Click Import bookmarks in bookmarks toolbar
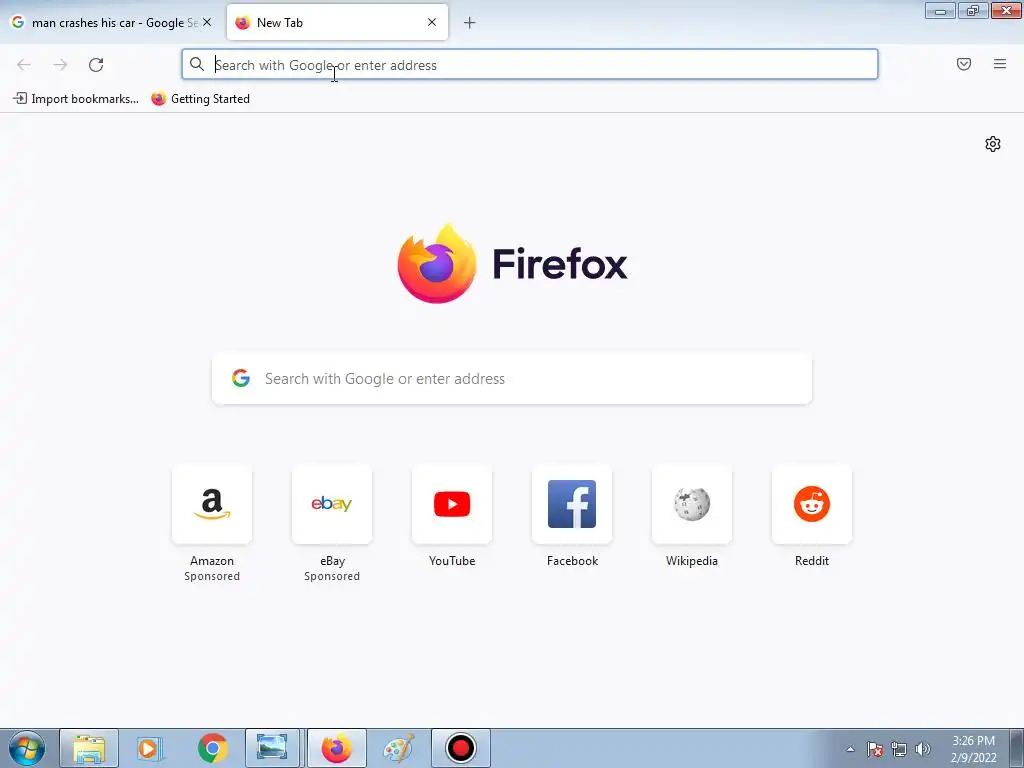Image resolution: width=1024 pixels, height=768 pixels. click(x=76, y=99)
